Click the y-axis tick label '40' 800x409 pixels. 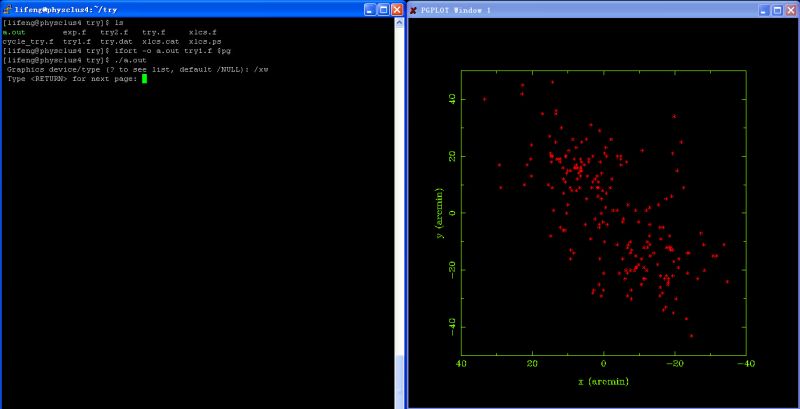tap(453, 99)
